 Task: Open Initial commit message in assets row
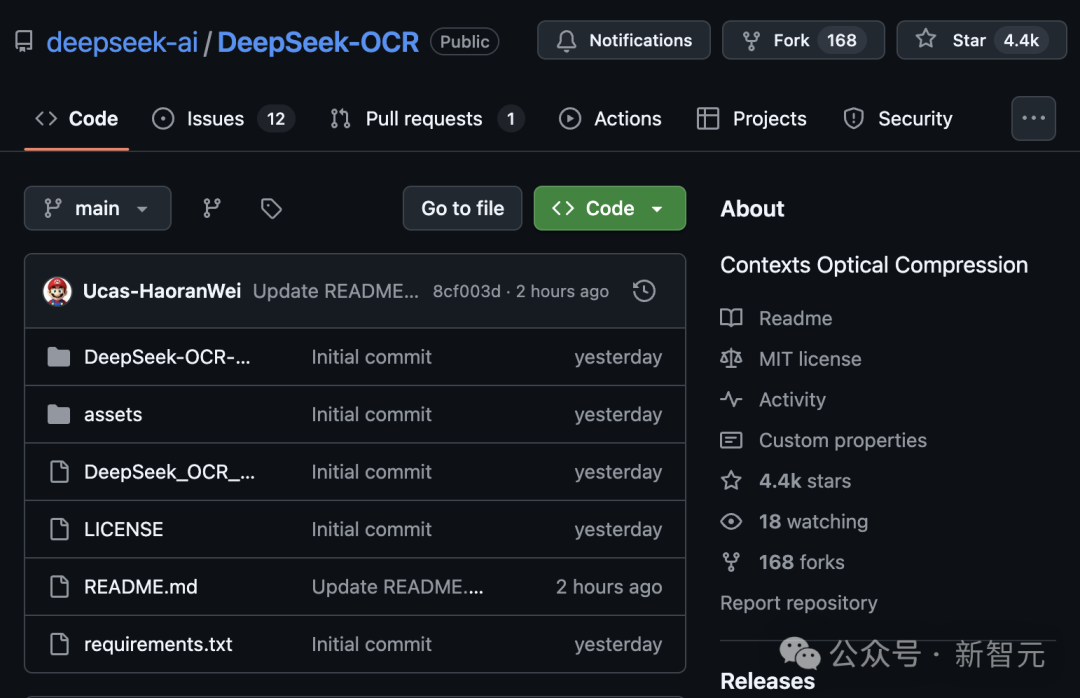click(371, 414)
